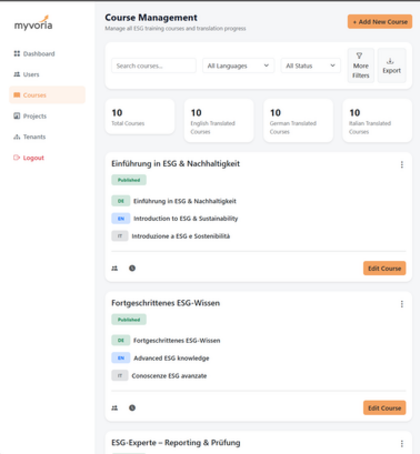Open three-dot menu for ESG-Experte course

coord(402,443)
